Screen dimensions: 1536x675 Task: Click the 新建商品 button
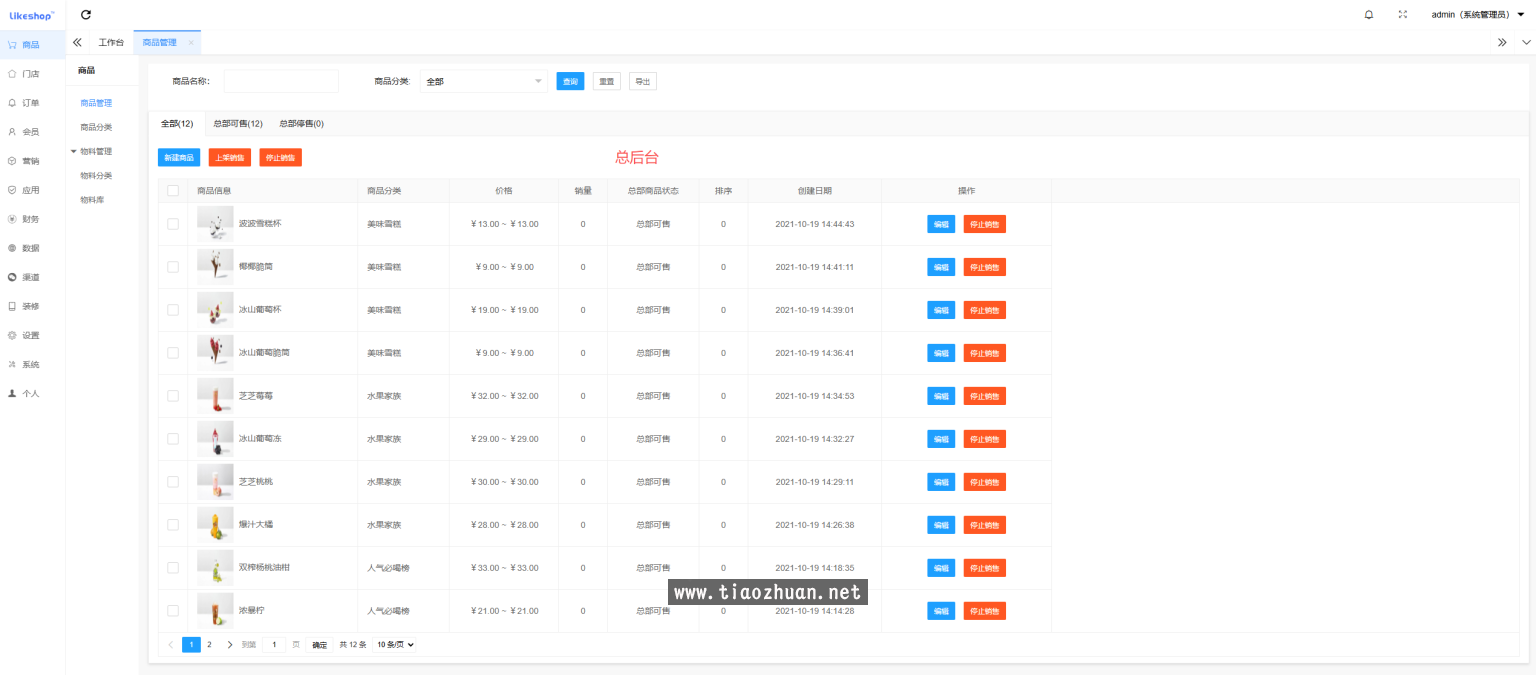(x=179, y=158)
